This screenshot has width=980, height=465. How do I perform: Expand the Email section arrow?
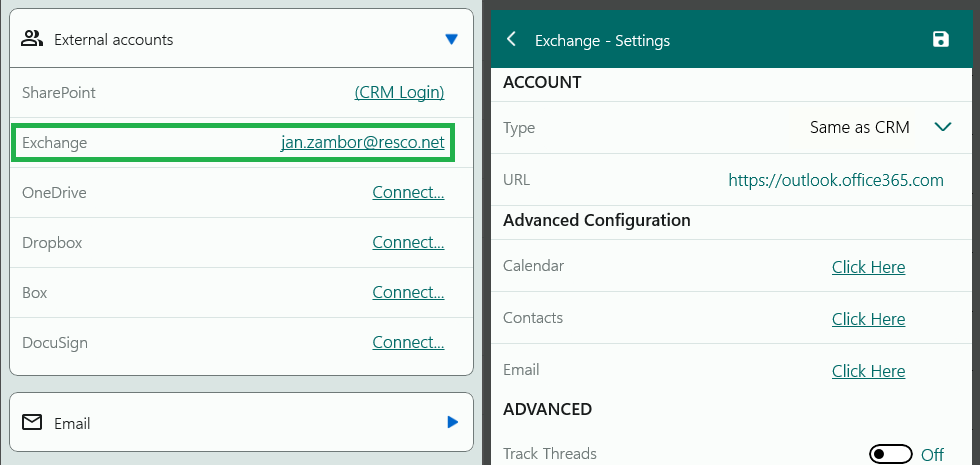pos(452,423)
